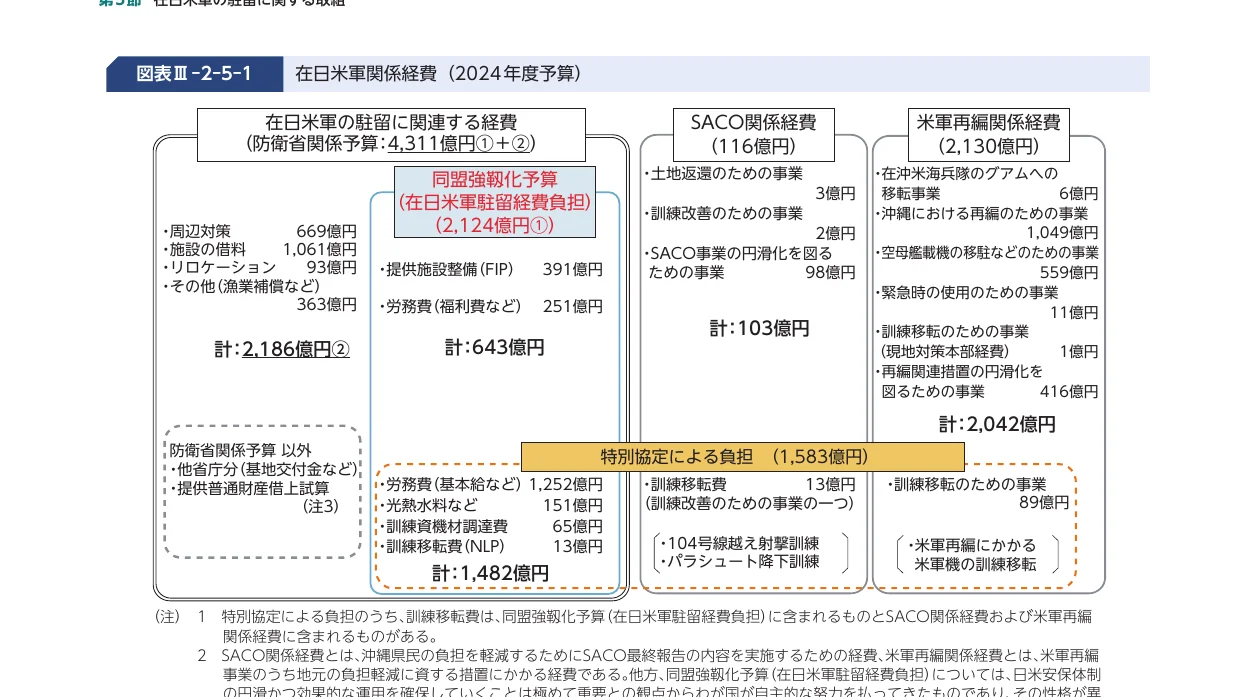Click the row 提供施設整備（FIP） 391億円
The height and width of the screenshot is (697, 1241).
pos(491,269)
